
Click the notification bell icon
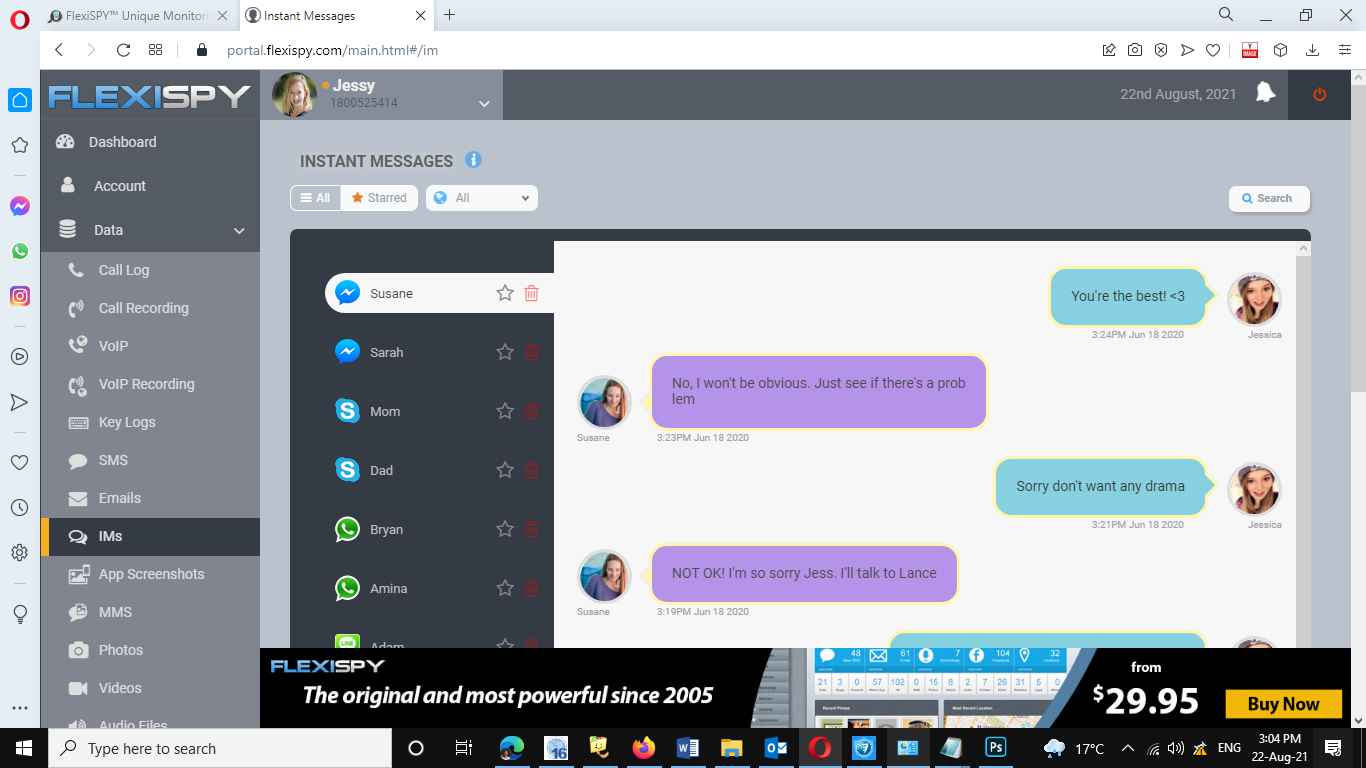coord(1265,93)
